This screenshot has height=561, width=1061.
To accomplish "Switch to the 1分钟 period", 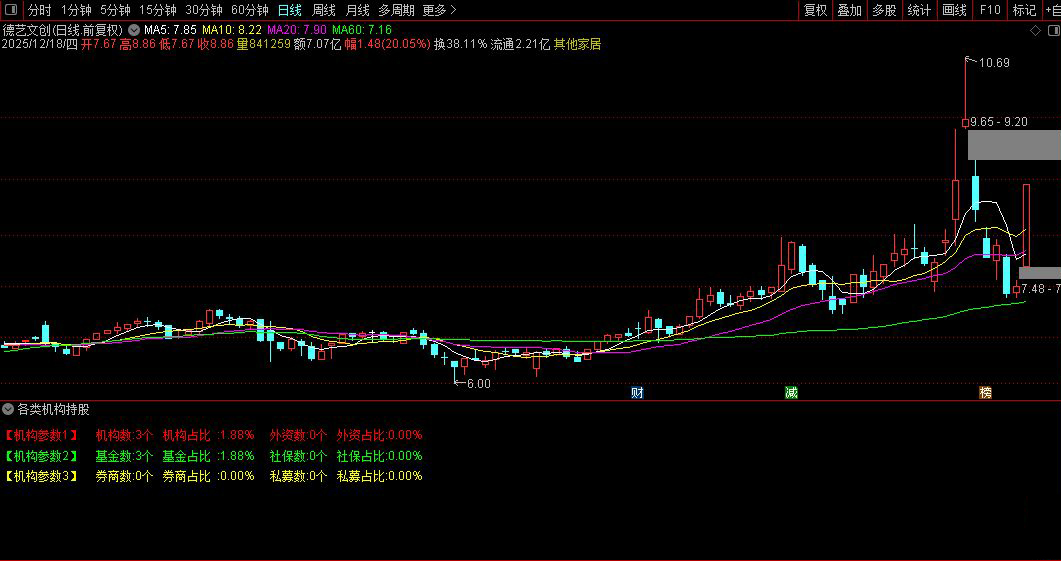I will (76, 10).
